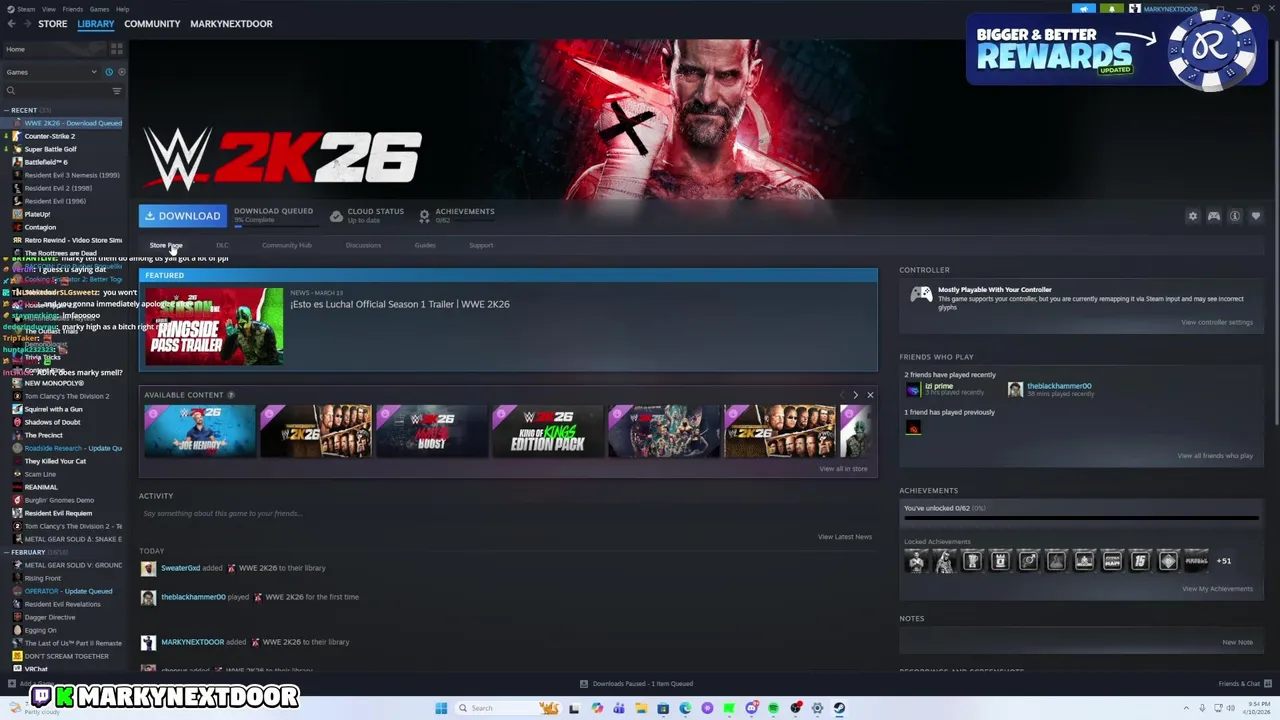Click View Latest News link
This screenshot has height=720, width=1280.
pyautogui.click(x=845, y=537)
